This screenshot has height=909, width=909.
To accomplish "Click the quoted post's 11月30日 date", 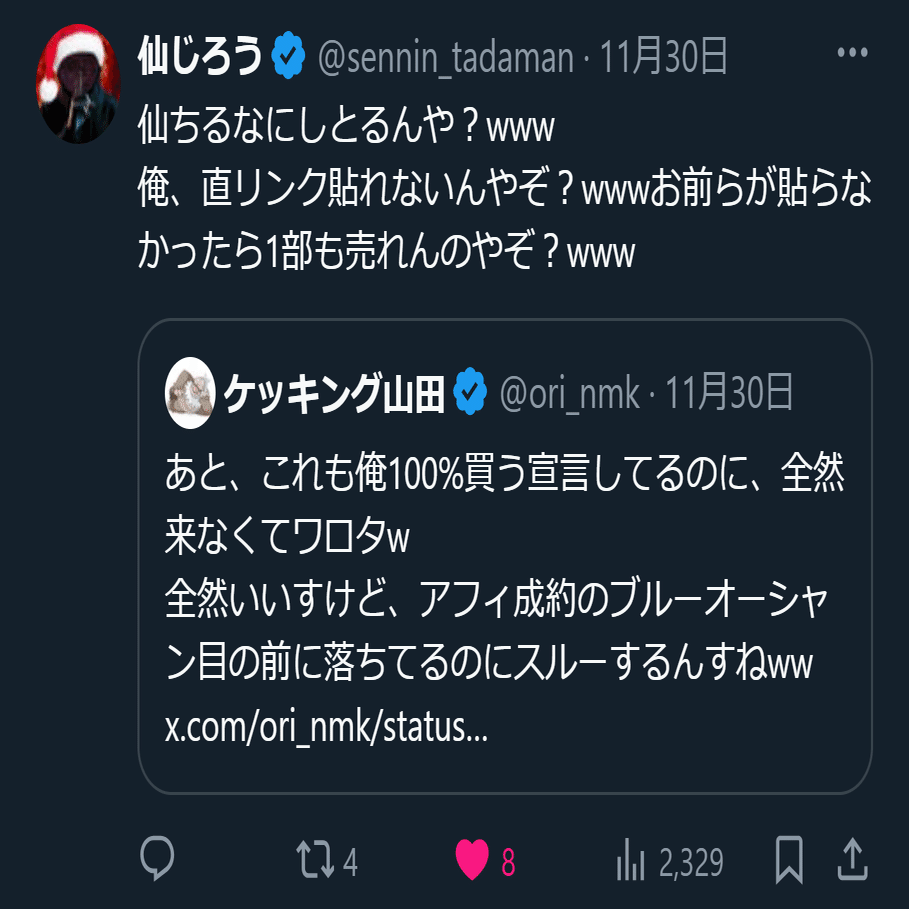I will (x=729, y=392).
